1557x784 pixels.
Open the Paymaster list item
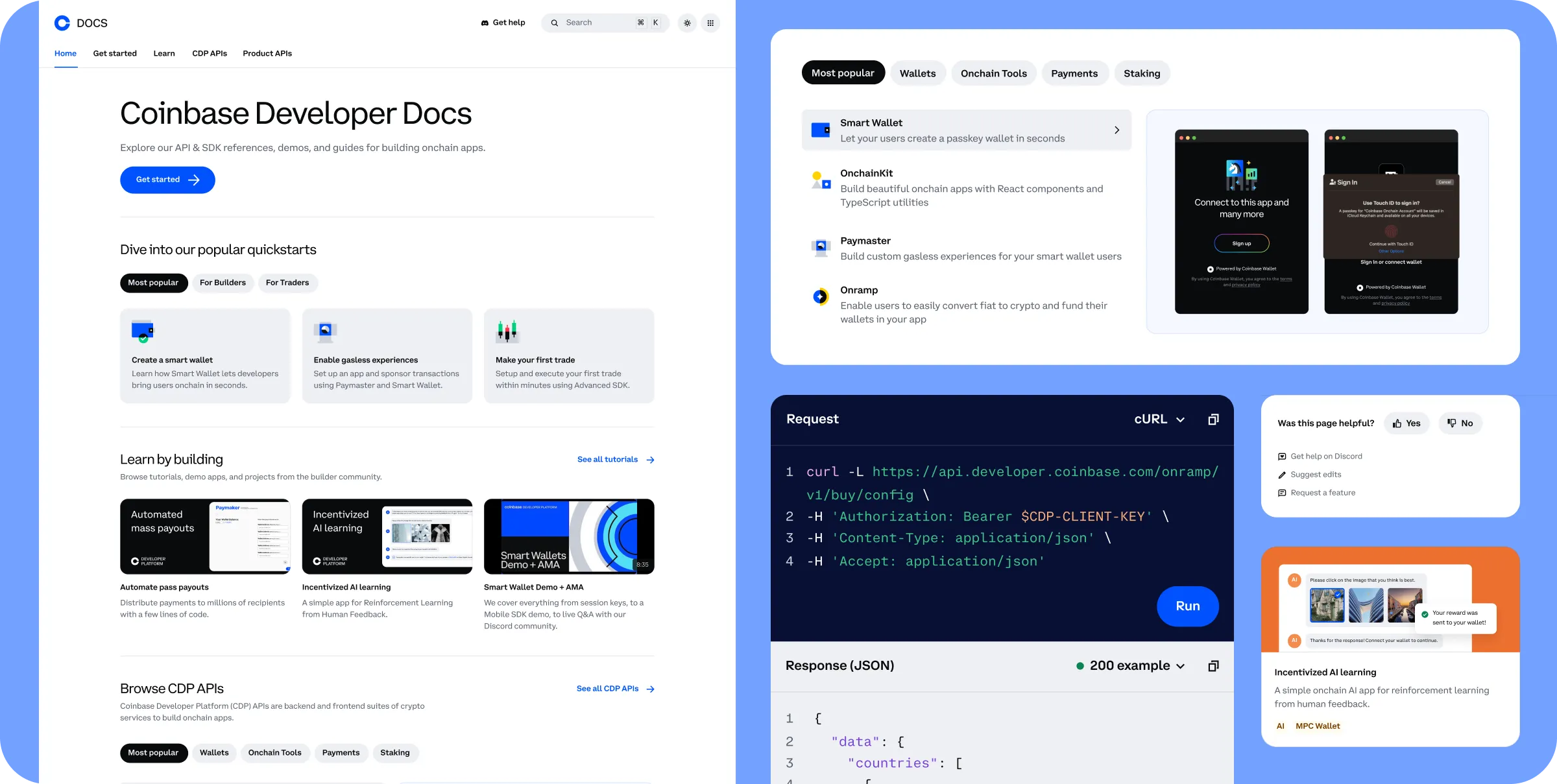click(x=967, y=248)
